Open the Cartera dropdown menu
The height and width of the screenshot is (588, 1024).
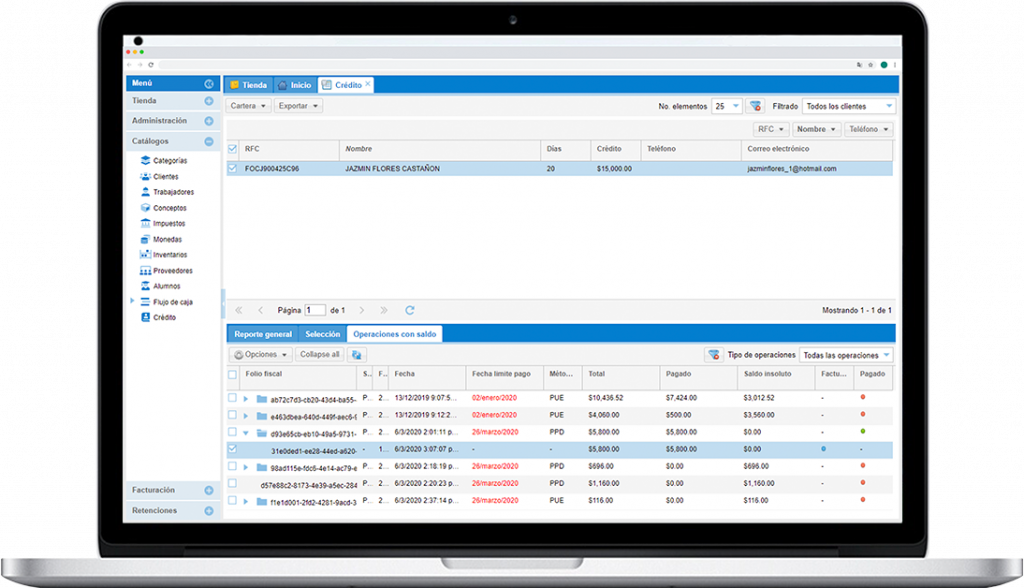pyautogui.click(x=249, y=106)
